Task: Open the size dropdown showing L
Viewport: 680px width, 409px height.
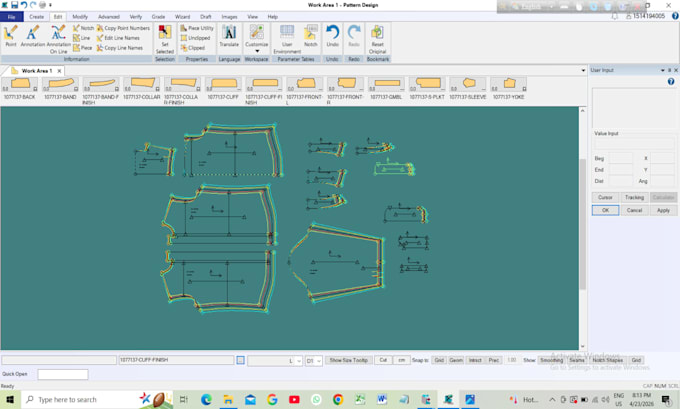Action: tap(298, 360)
